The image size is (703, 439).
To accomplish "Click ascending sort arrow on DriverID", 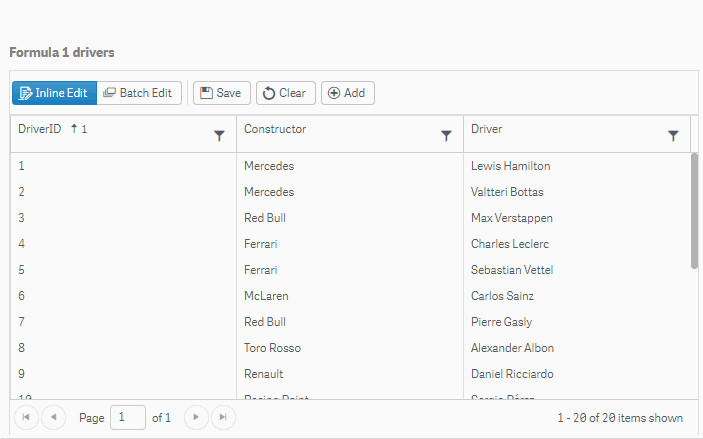I will point(74,129).
